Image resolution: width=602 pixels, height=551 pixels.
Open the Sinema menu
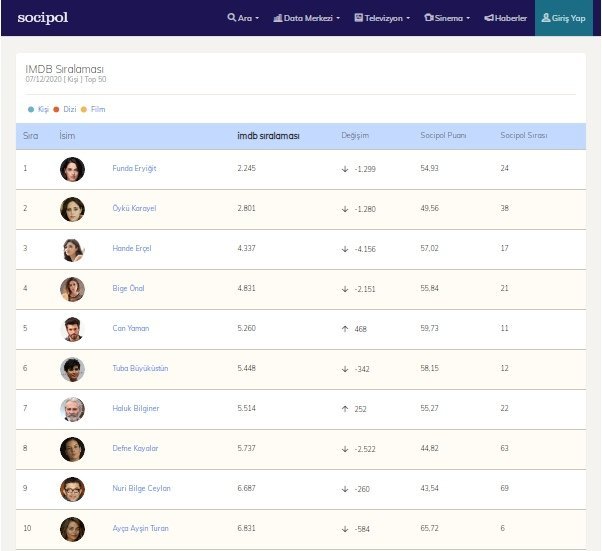click(x=447, y=18)
